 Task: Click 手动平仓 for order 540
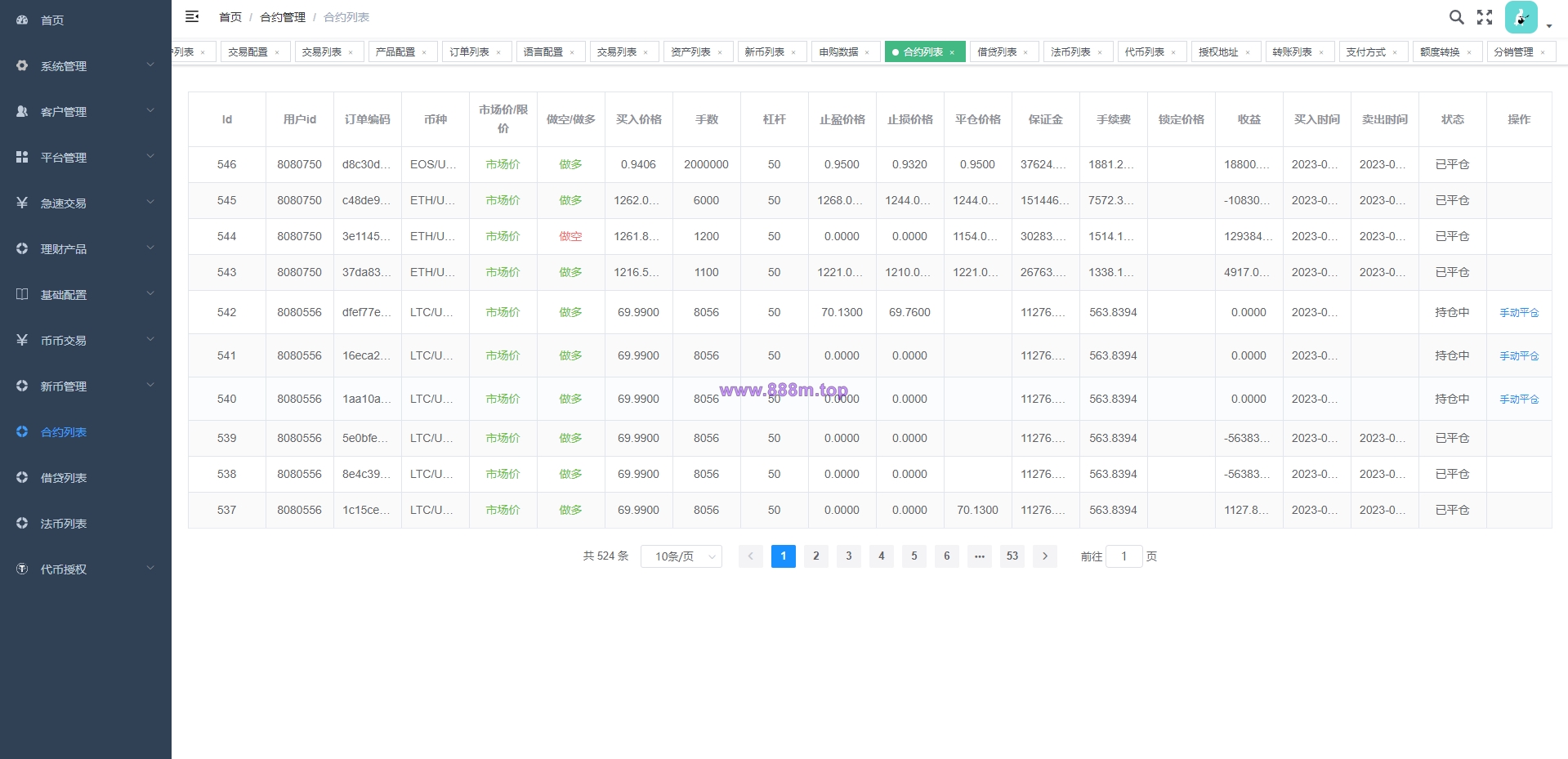1519,400
